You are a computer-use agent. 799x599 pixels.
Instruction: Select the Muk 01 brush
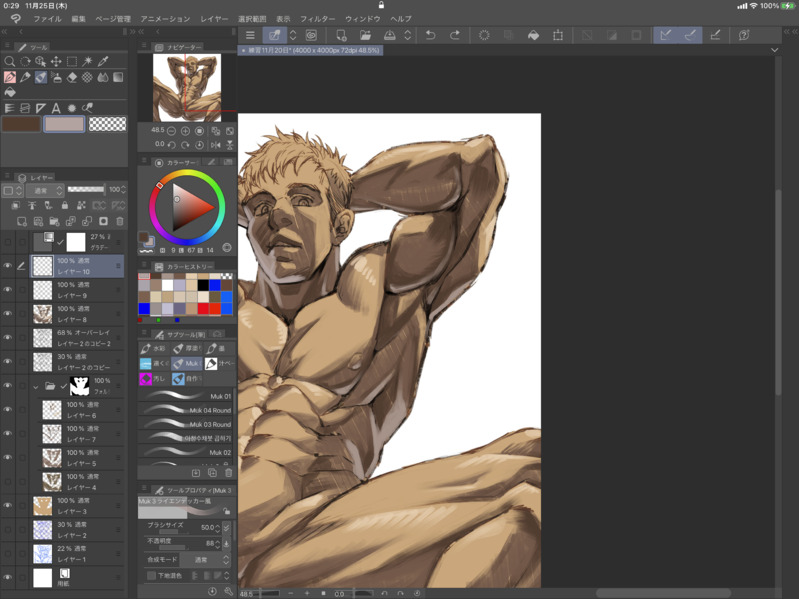[186, 396]
